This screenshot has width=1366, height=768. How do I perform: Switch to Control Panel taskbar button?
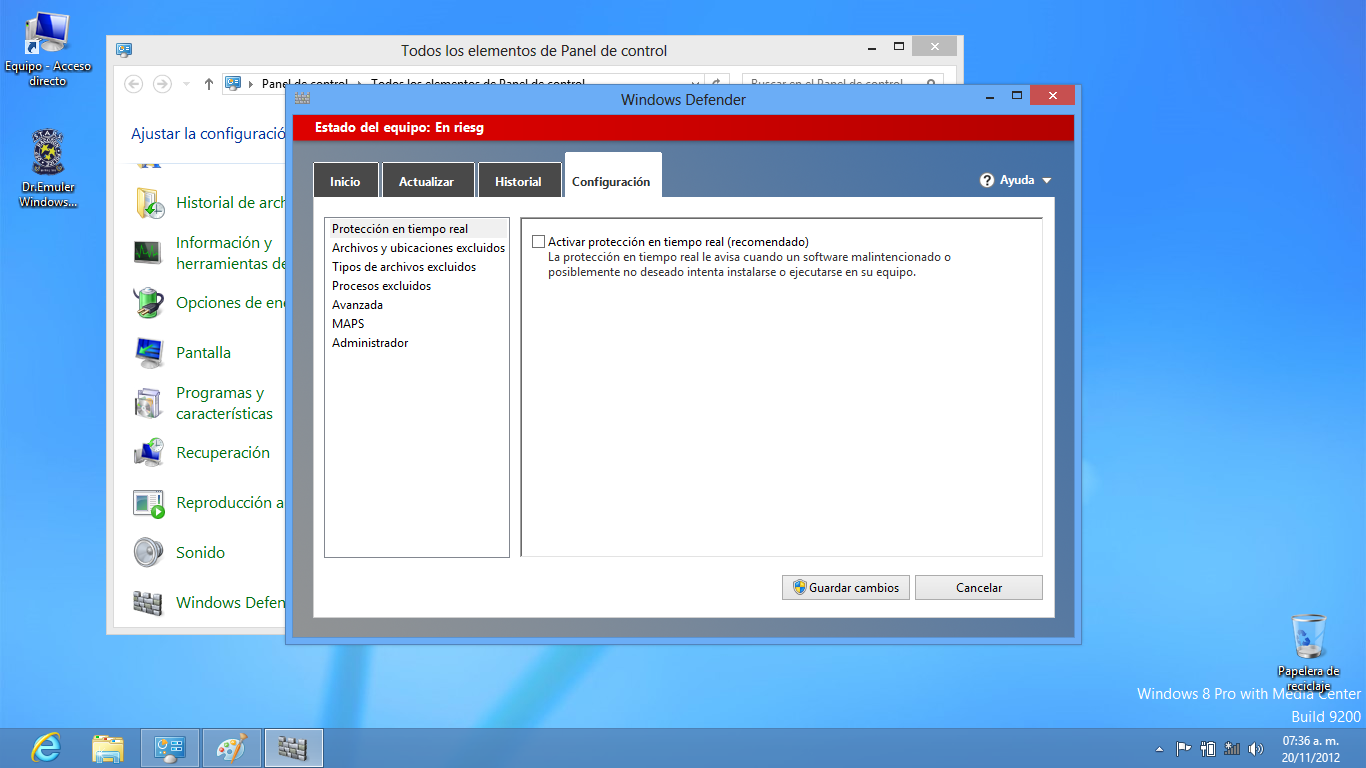pyautogui.click(x=170, y=747)
